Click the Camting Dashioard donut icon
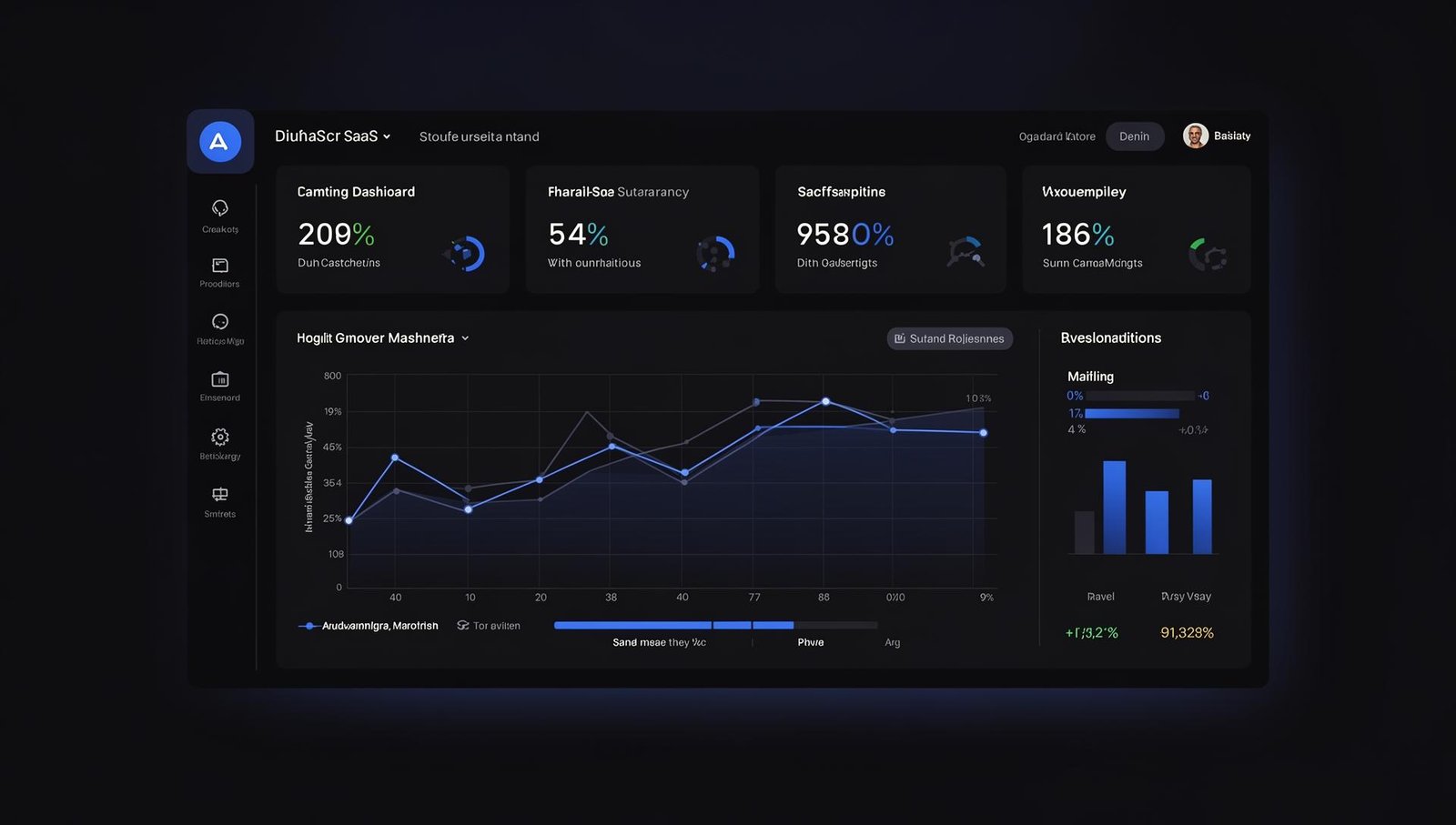The width and height of the screenshot is (1456, 825). click(x=465, y=254)
